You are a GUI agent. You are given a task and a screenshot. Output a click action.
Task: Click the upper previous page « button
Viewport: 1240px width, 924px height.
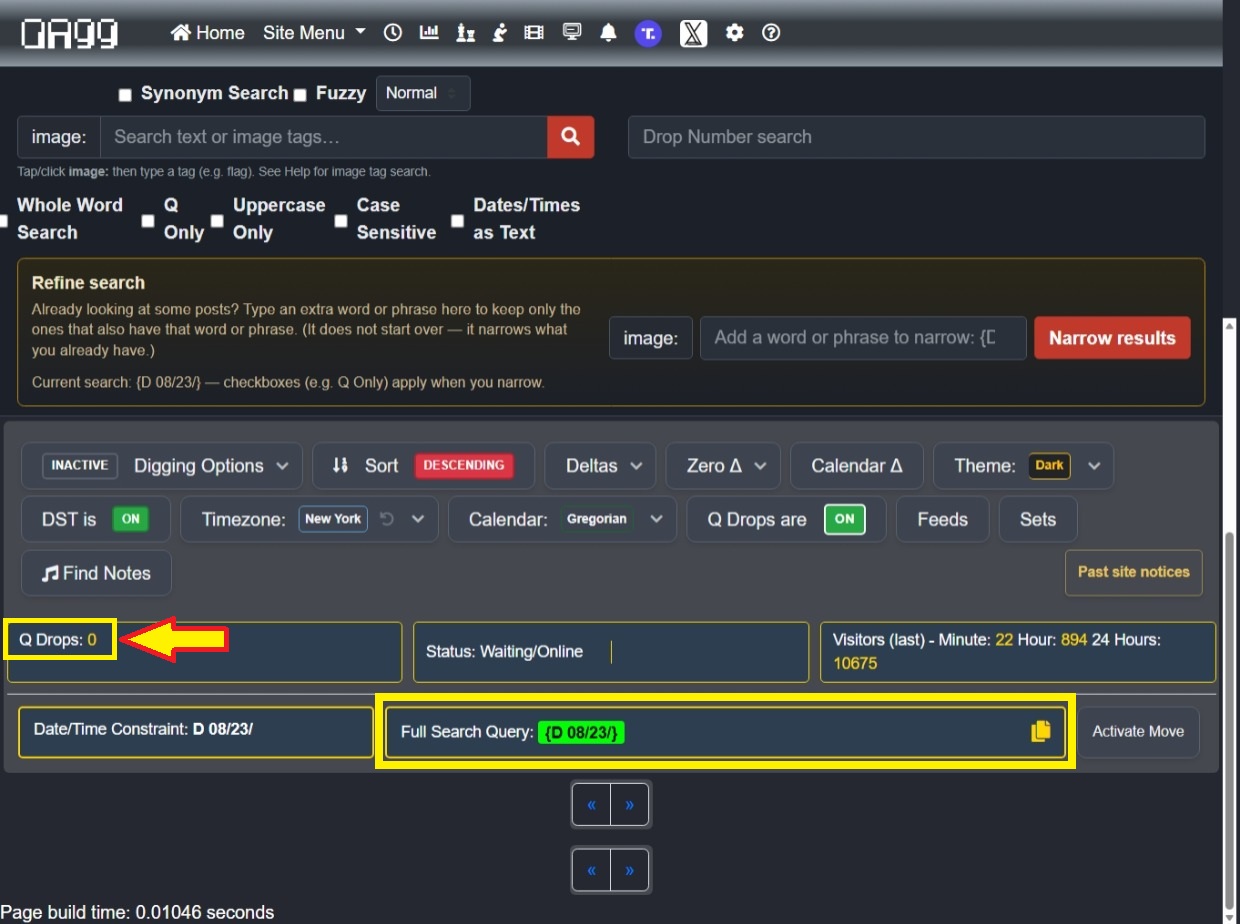[x=592, y=804]
